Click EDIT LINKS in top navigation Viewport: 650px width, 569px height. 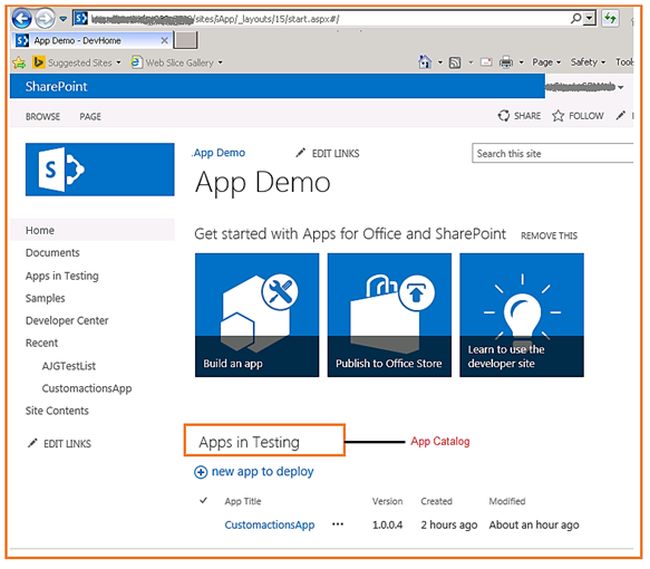click(327, 153)
